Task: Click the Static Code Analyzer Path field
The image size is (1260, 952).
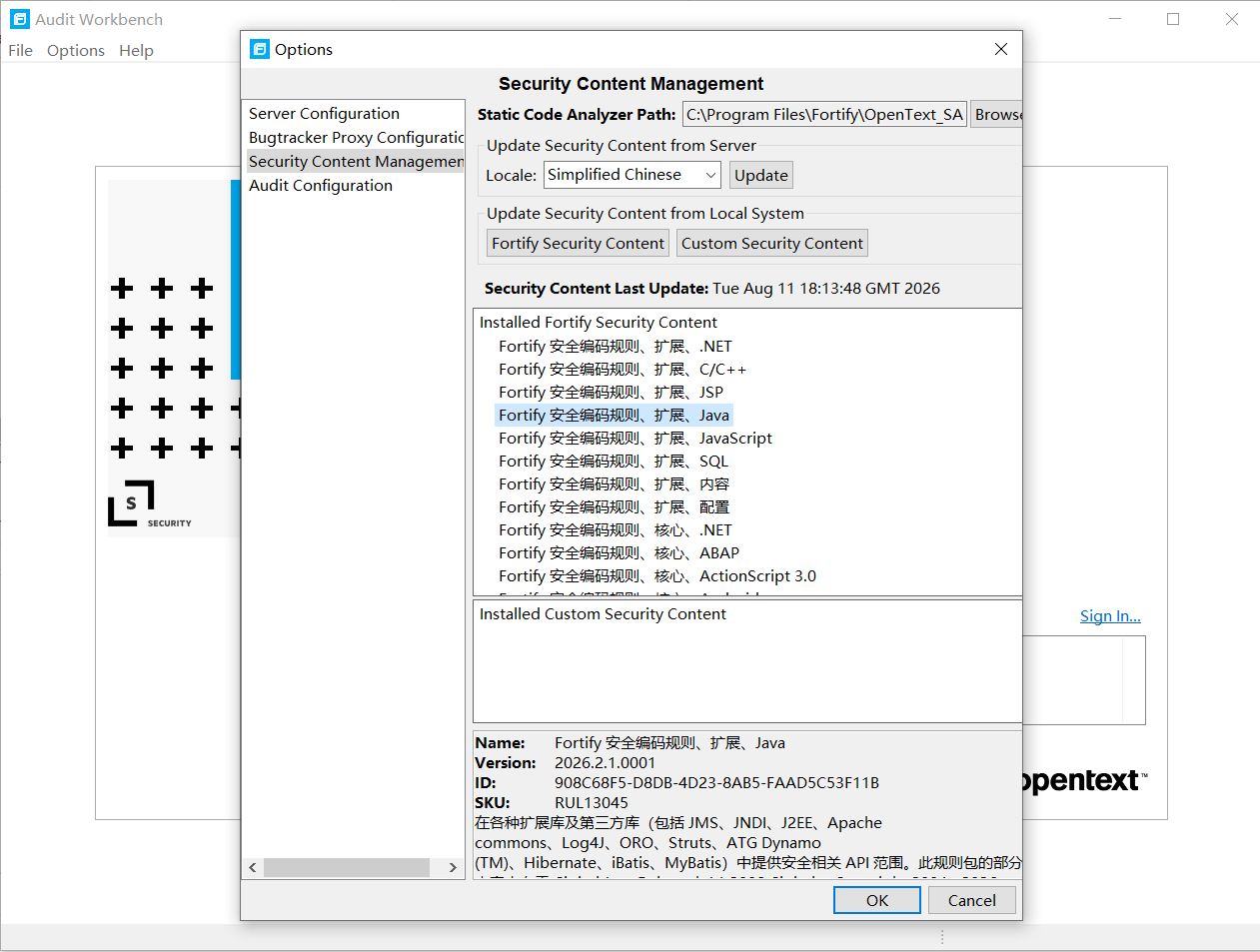Action: click(824, 115)
